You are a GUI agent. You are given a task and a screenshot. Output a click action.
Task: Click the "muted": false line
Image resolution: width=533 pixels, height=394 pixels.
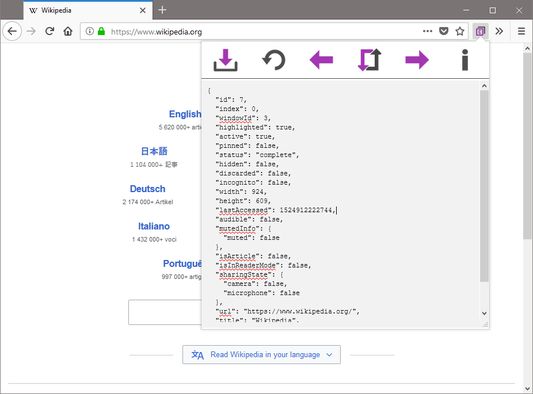click(252, 238)
